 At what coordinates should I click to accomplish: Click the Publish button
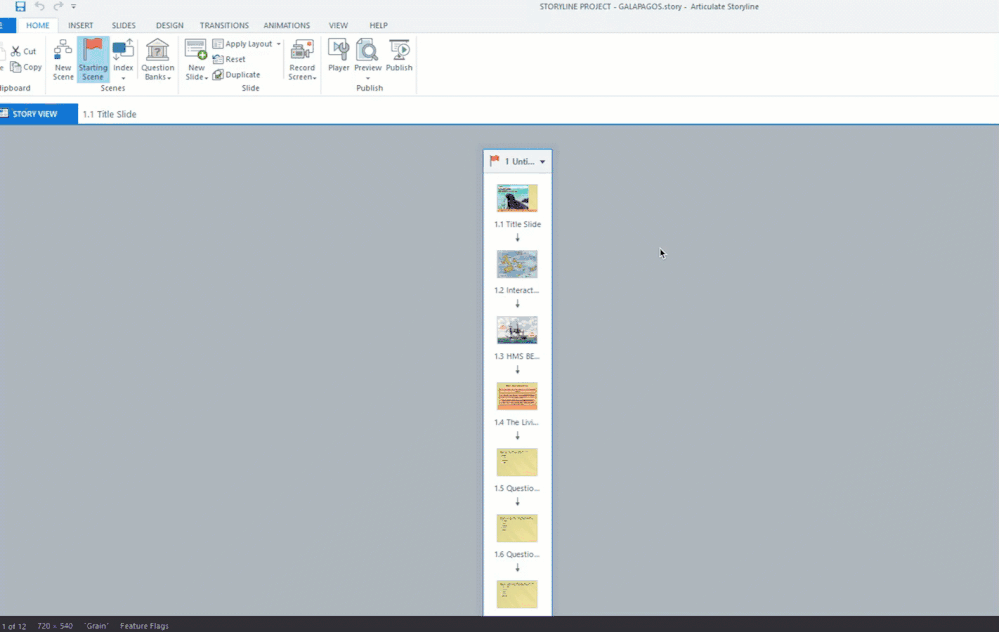tap(399, 56)
